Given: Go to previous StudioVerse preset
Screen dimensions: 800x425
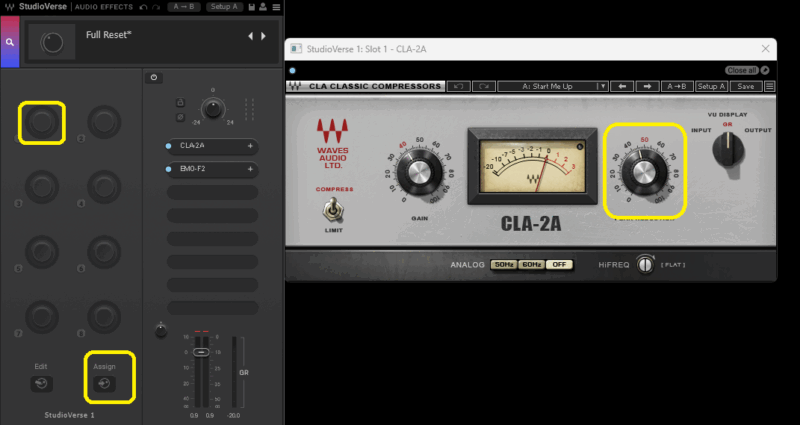Looking at the screenshot, I should coord(251,36).
